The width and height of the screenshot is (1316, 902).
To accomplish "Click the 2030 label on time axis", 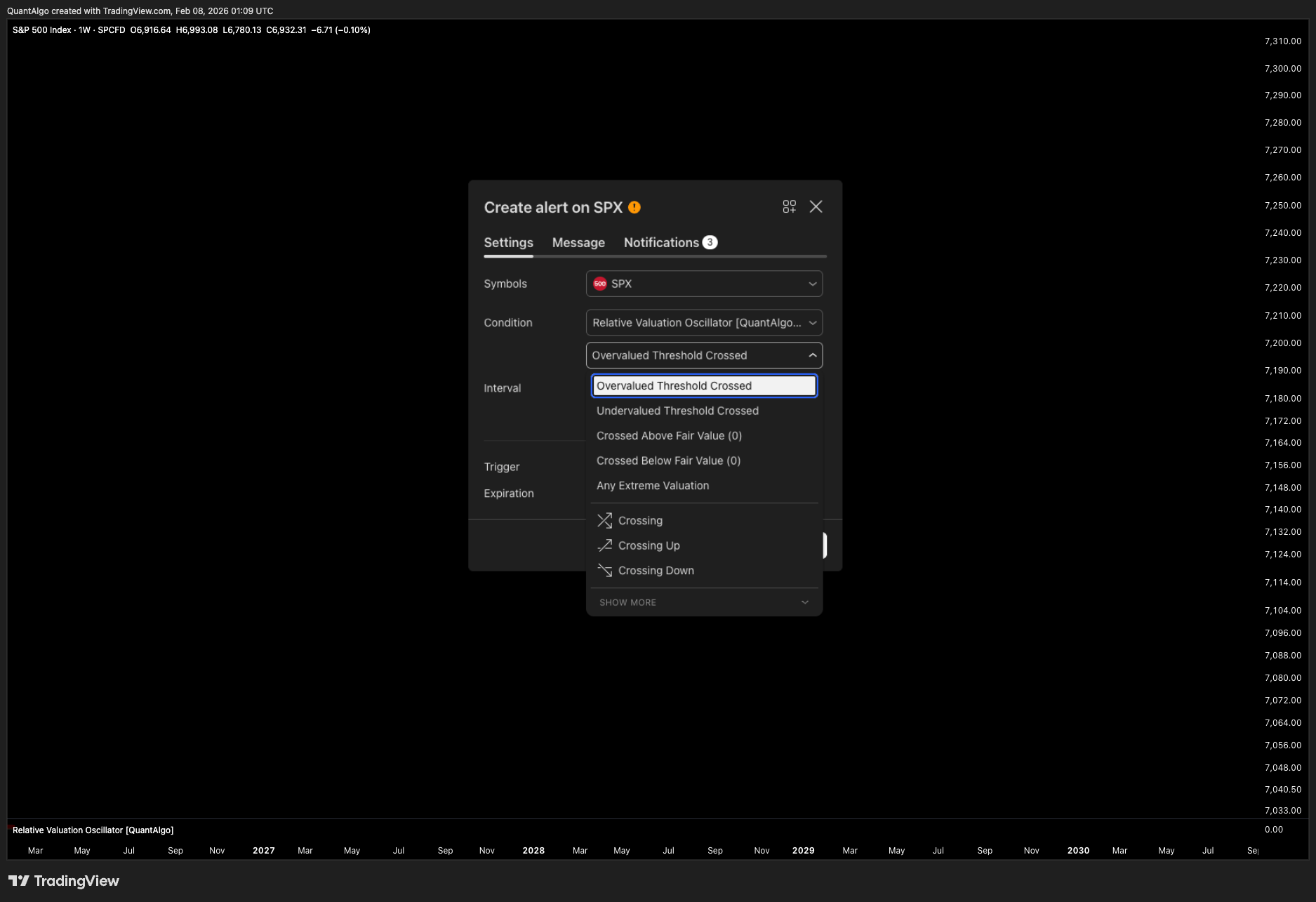I will tap(1078, 851).
